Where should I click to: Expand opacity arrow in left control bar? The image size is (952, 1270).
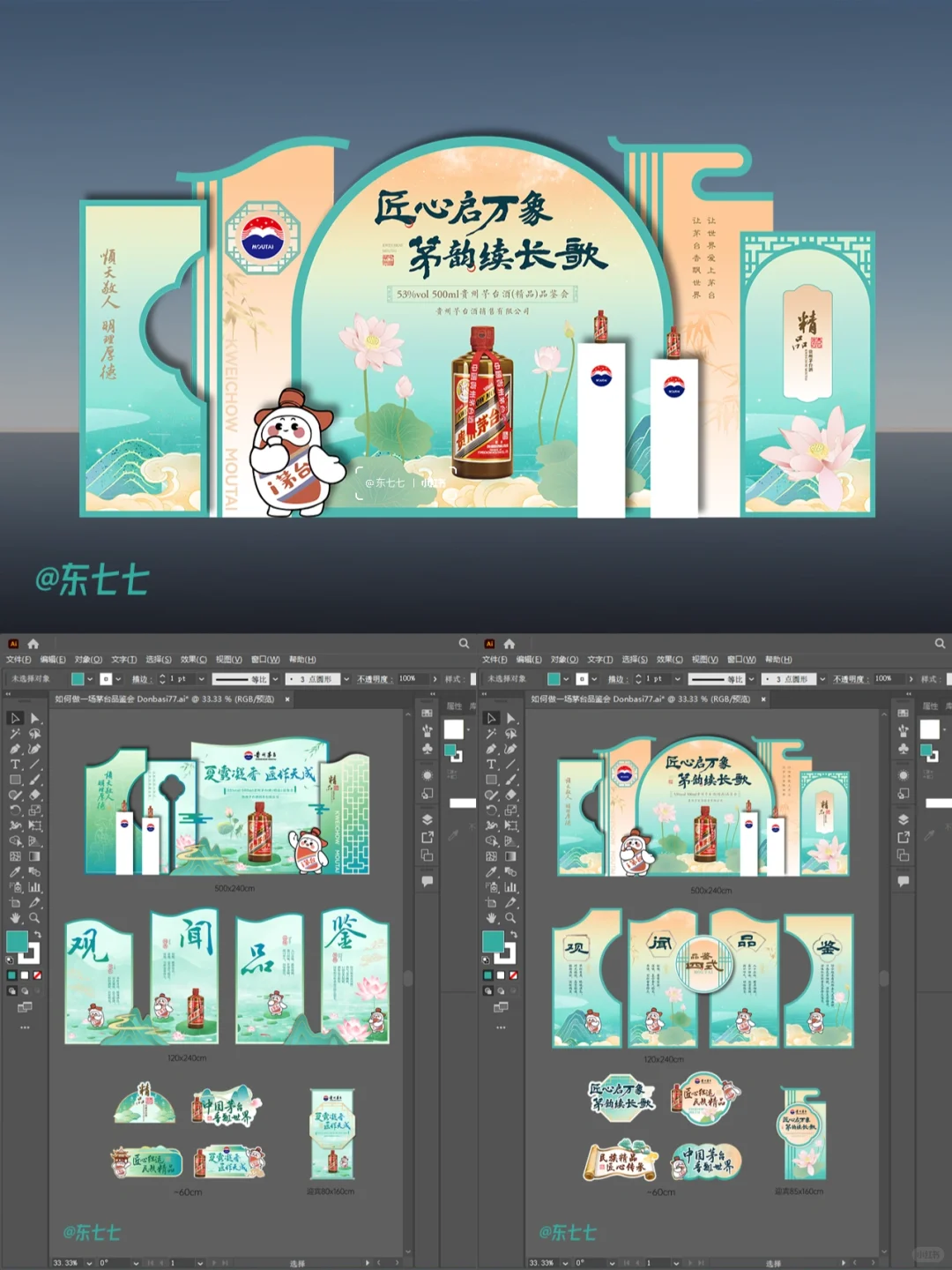pos(435,679)
